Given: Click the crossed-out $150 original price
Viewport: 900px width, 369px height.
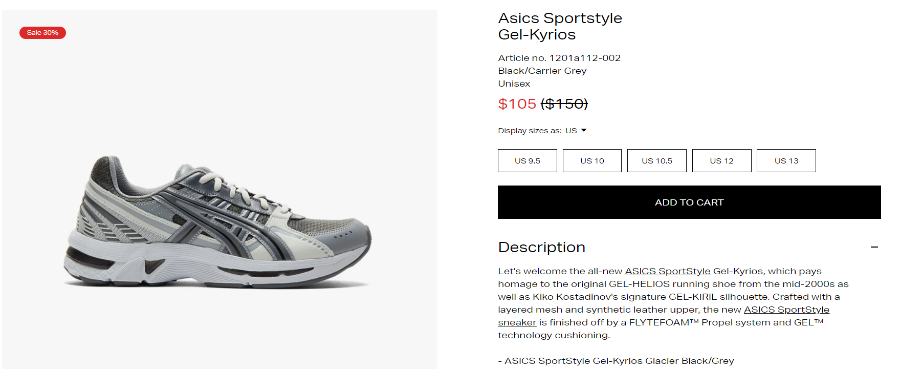Looking at the screenshot, I should coord(564,104).
